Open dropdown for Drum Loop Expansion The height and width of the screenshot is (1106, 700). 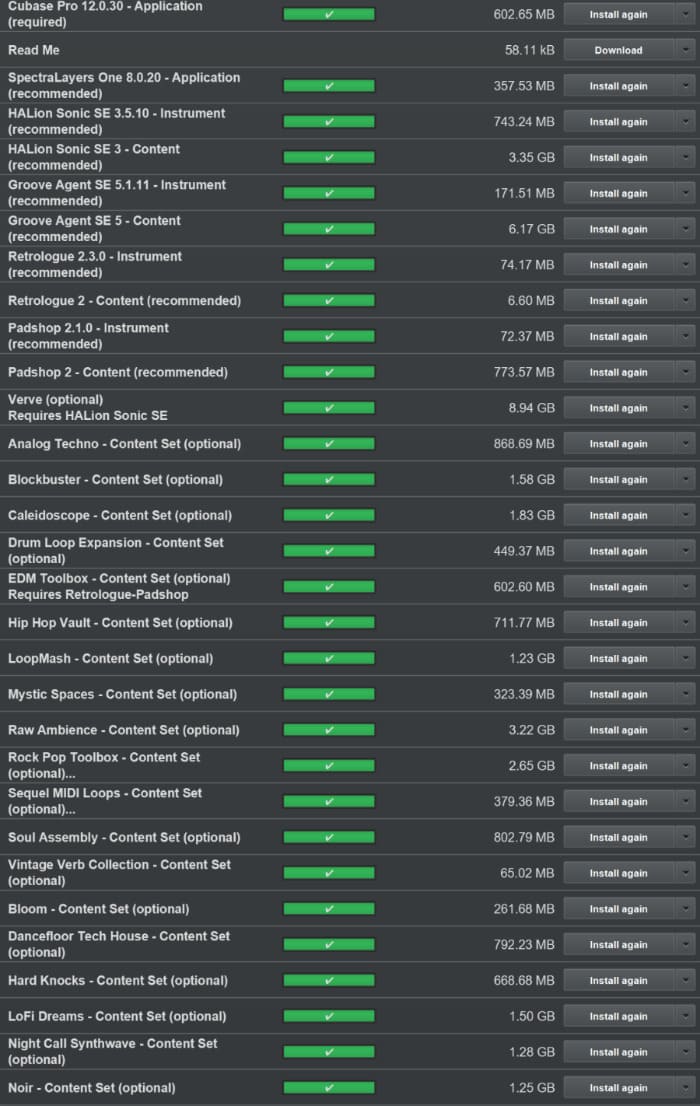685,552
